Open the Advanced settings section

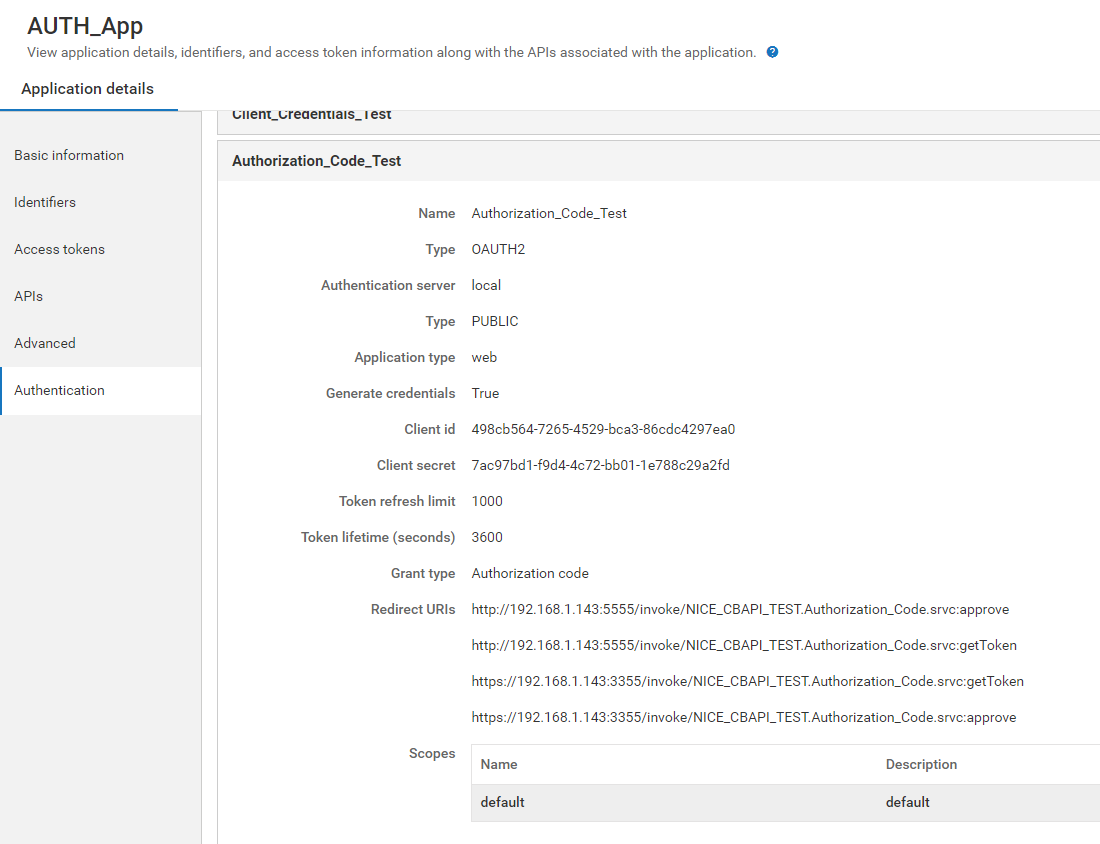(x=45, y=343)
